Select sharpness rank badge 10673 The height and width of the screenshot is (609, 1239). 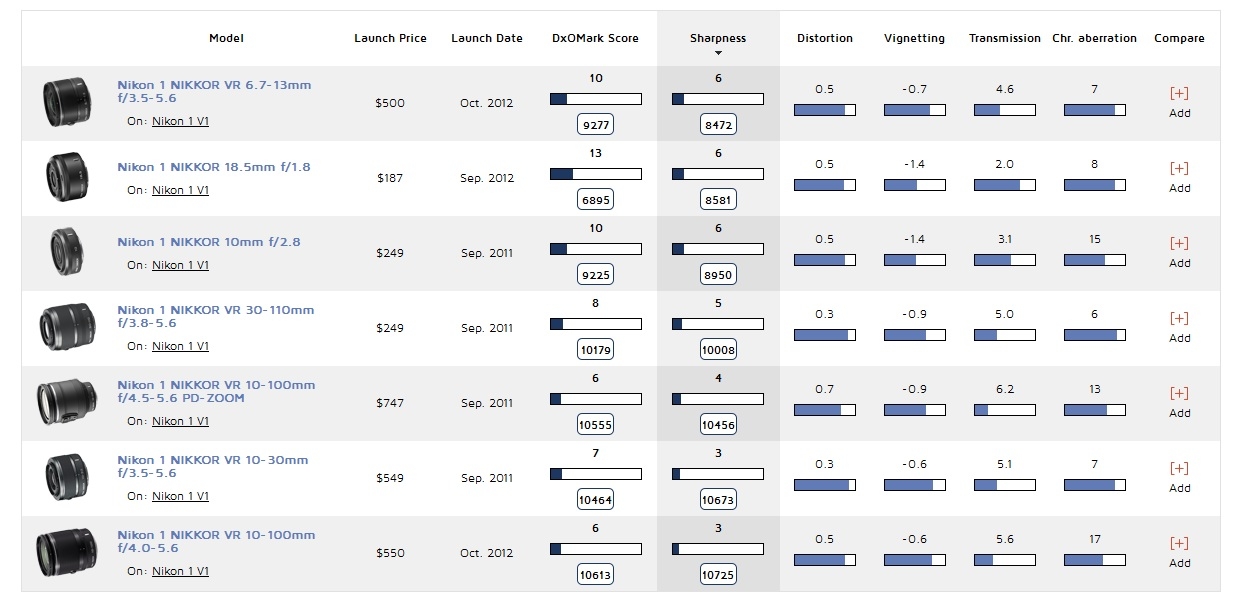pyautogui.click(x=718, y=500)
